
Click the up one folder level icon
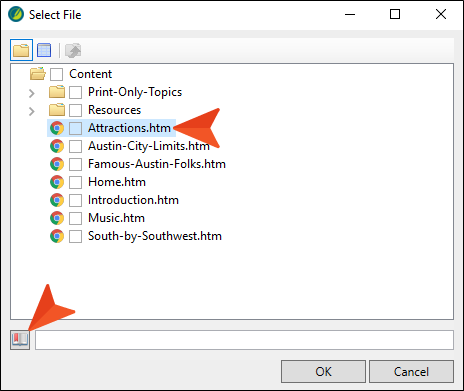(73, 50)
